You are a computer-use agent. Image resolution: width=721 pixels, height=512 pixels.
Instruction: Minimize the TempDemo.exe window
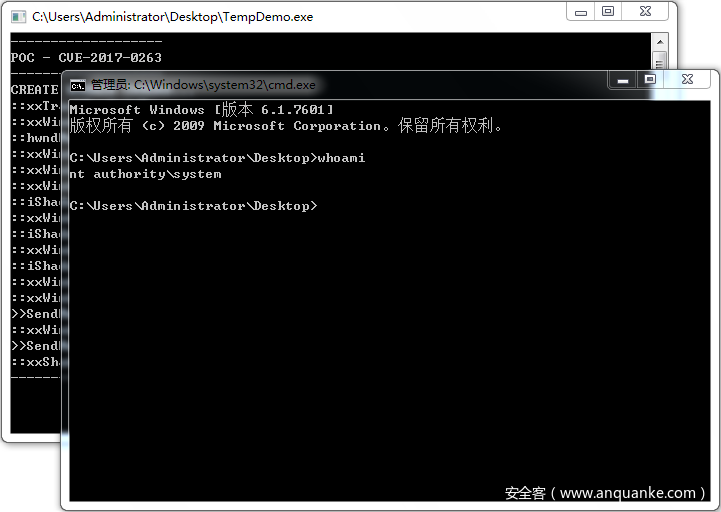point(581,12)
